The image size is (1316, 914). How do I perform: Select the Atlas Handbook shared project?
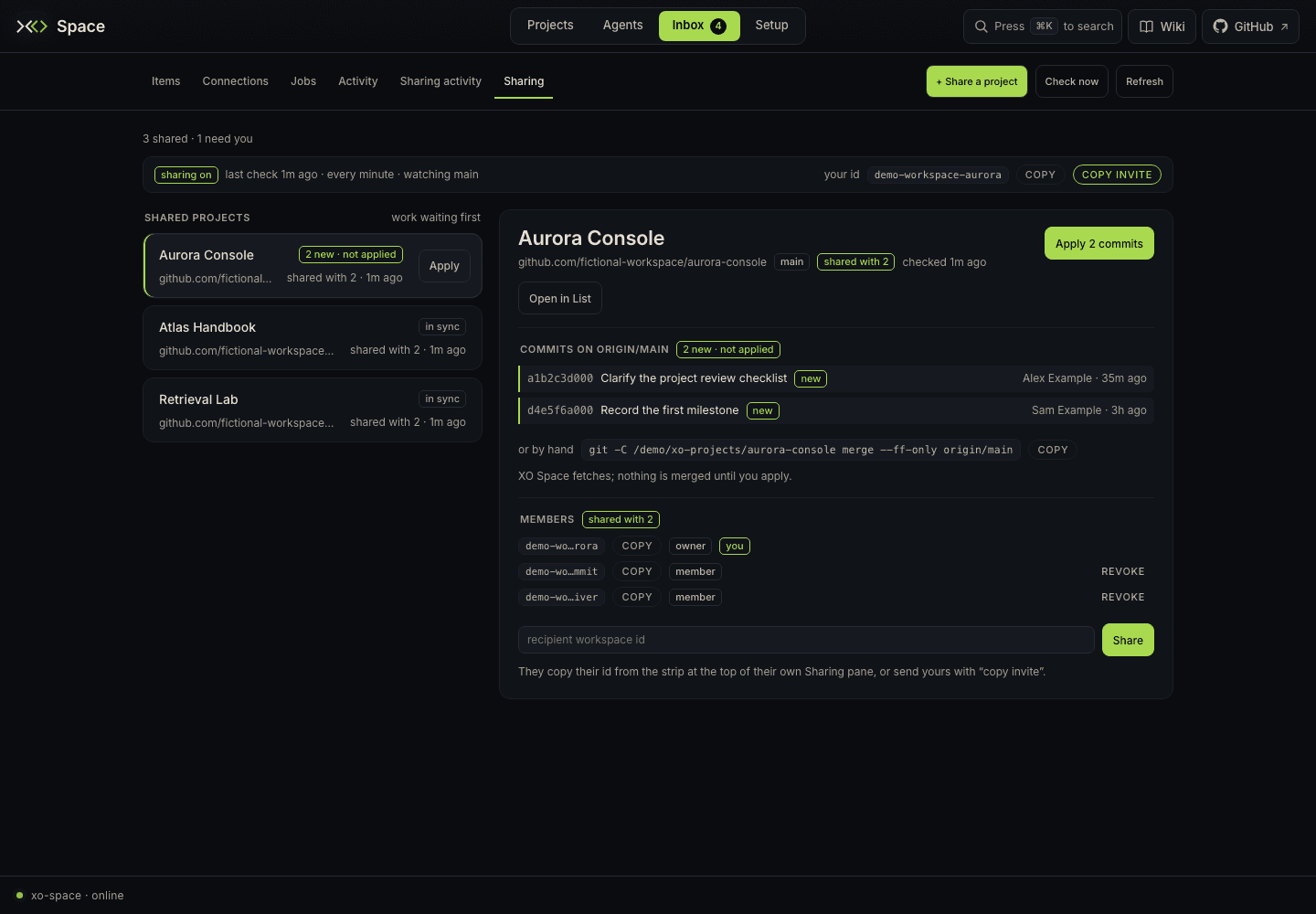pos(313,338)
